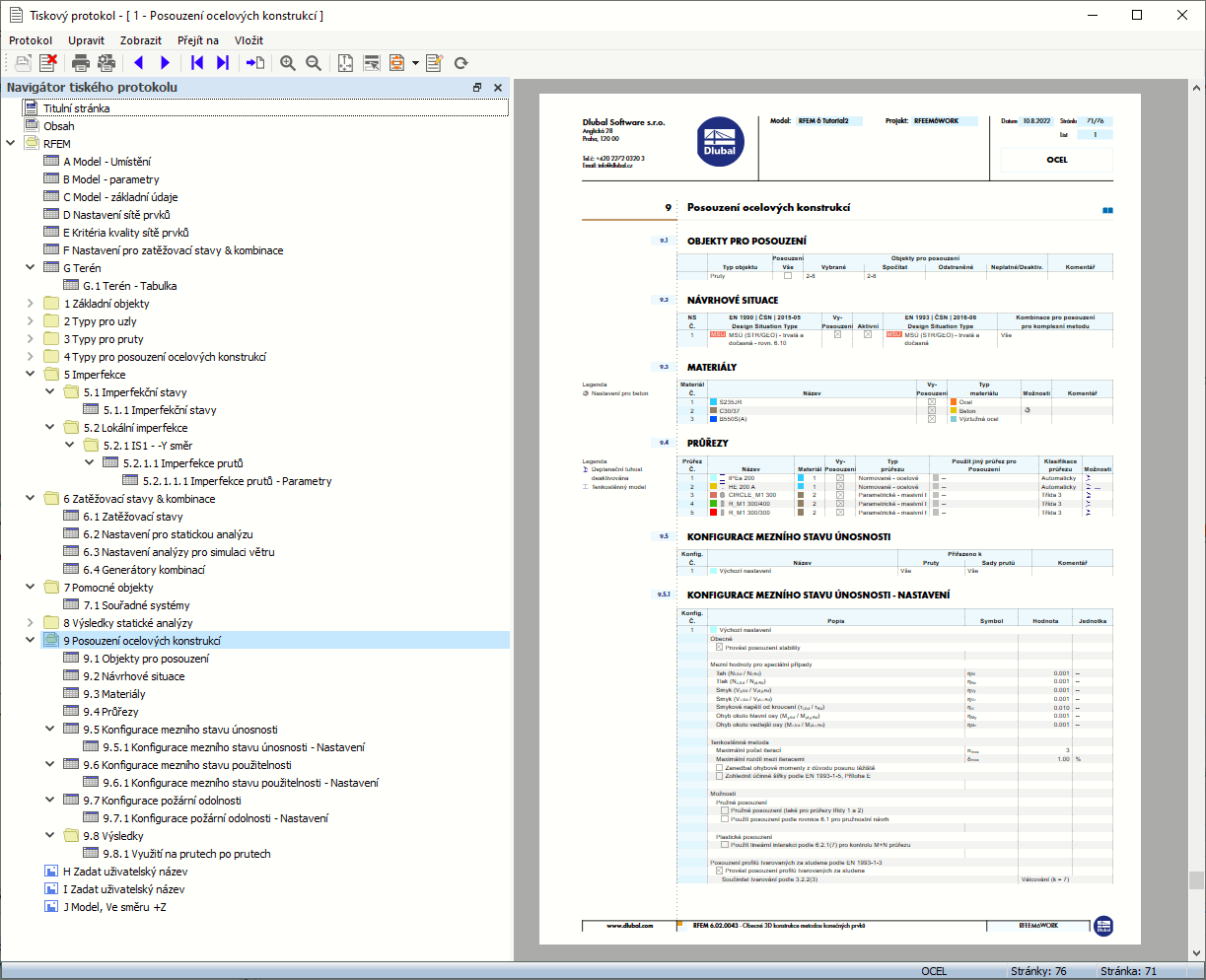Click the scrollbar down arrow of preview
Viewport: 1206px width, 980px height.
[1196, 951]
